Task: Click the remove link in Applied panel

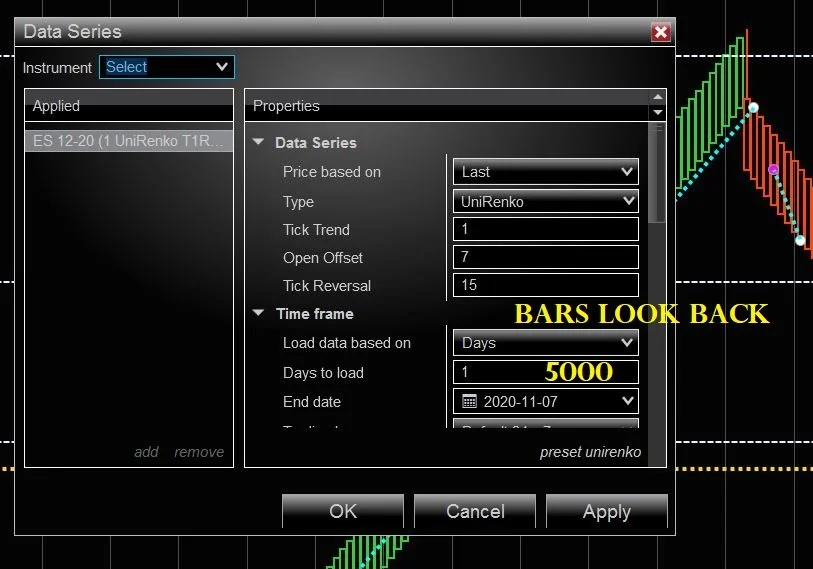Action: click(199, 452)
